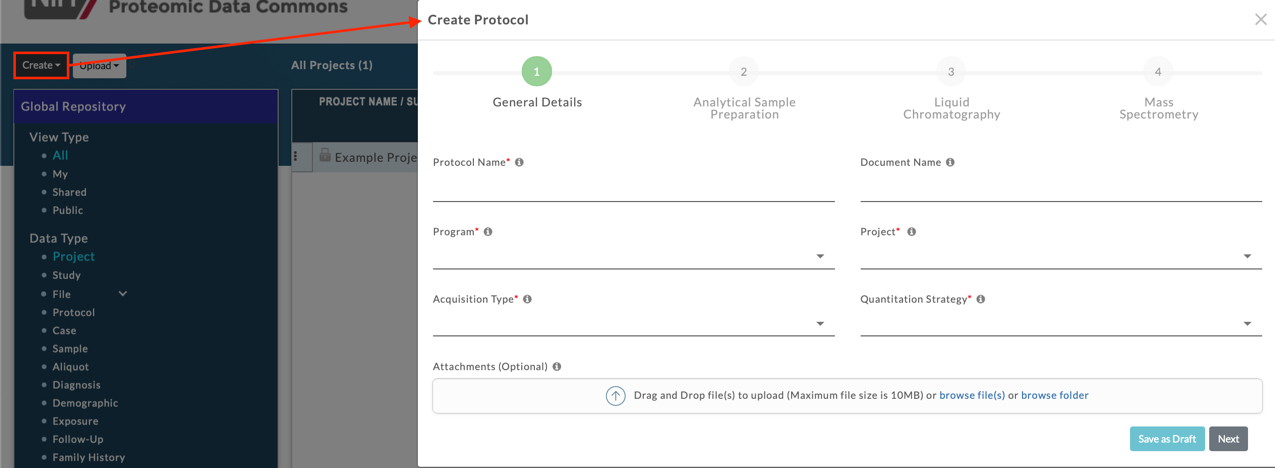Click the upload arrow icon in attachments area
Image resolution: width=1275 pixels, height=468 pixels.
tap(615, 396)
